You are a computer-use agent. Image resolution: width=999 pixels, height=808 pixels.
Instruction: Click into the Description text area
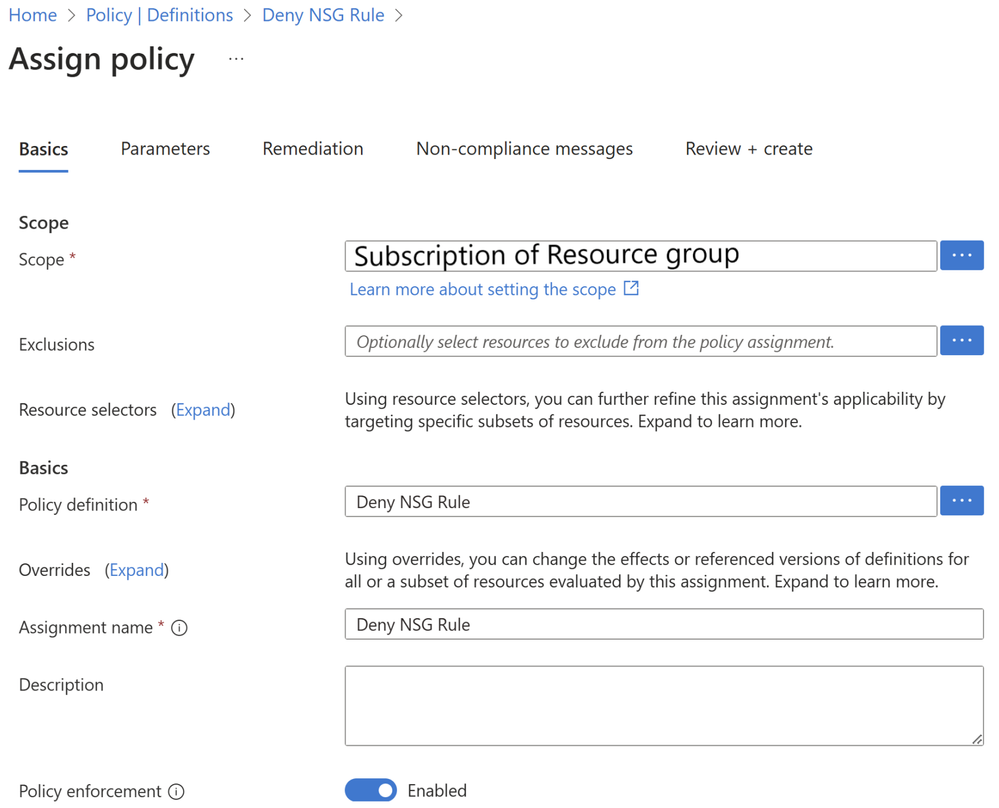coord(664,705)
